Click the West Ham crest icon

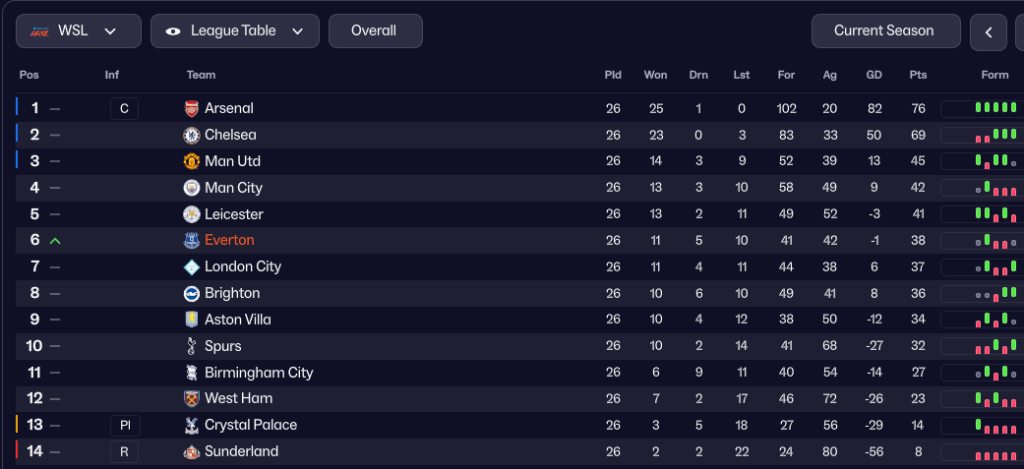click(x=192, y=399)
